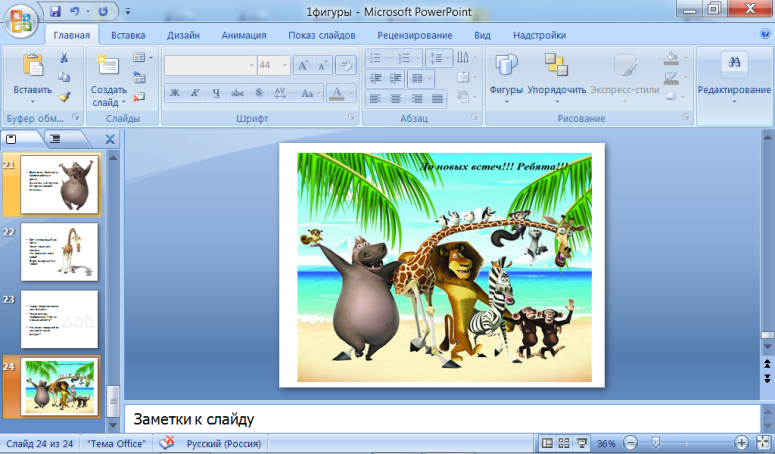The image size is (775, 454).
Task: Save the presentation from quick access toolbar
Action: tap(55, 11)
